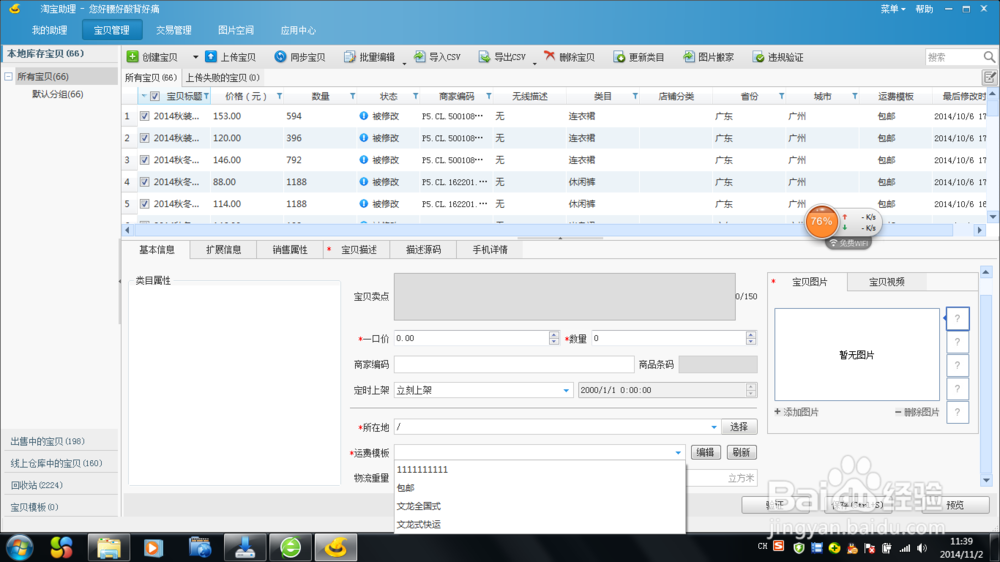Open the 价格 column filter
The height and width of the screenshot is (562, 1000).
[279, 96]
